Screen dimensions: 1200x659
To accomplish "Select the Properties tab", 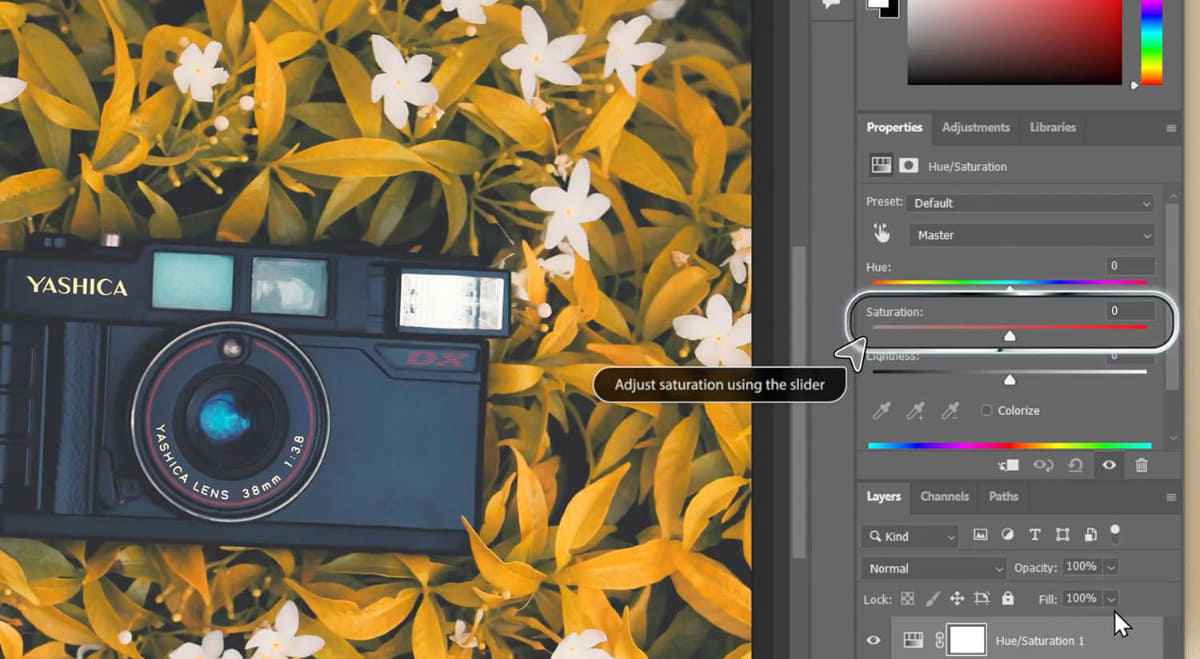I will point(894,127).
